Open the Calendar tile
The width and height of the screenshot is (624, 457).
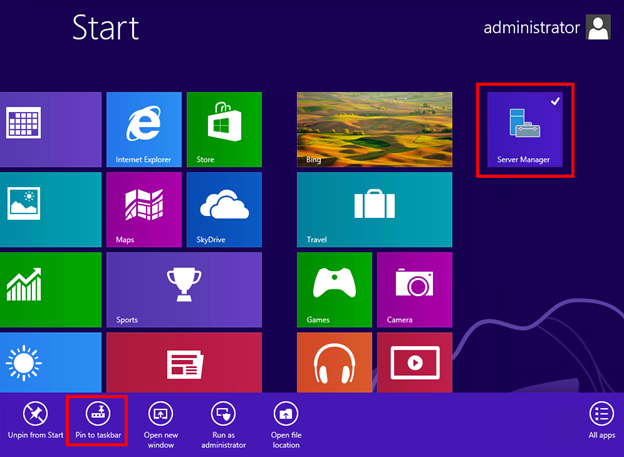[51, 129]
